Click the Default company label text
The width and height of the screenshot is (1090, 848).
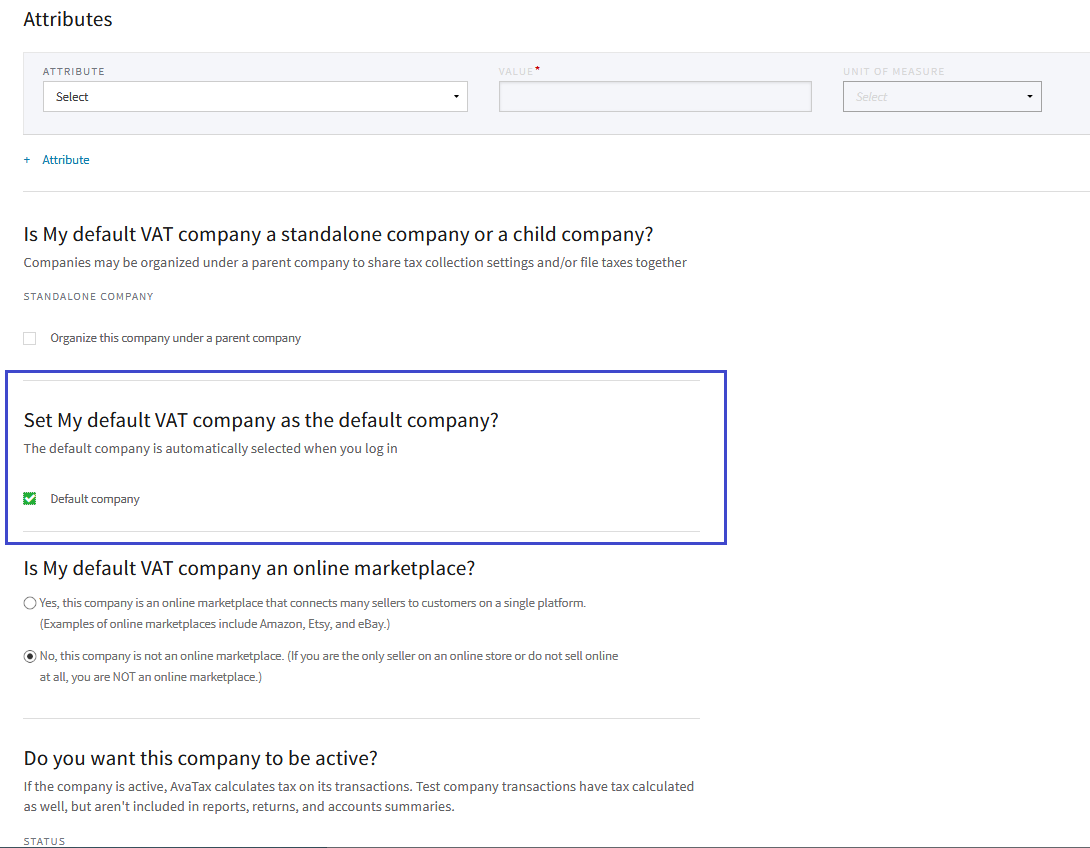95,499
